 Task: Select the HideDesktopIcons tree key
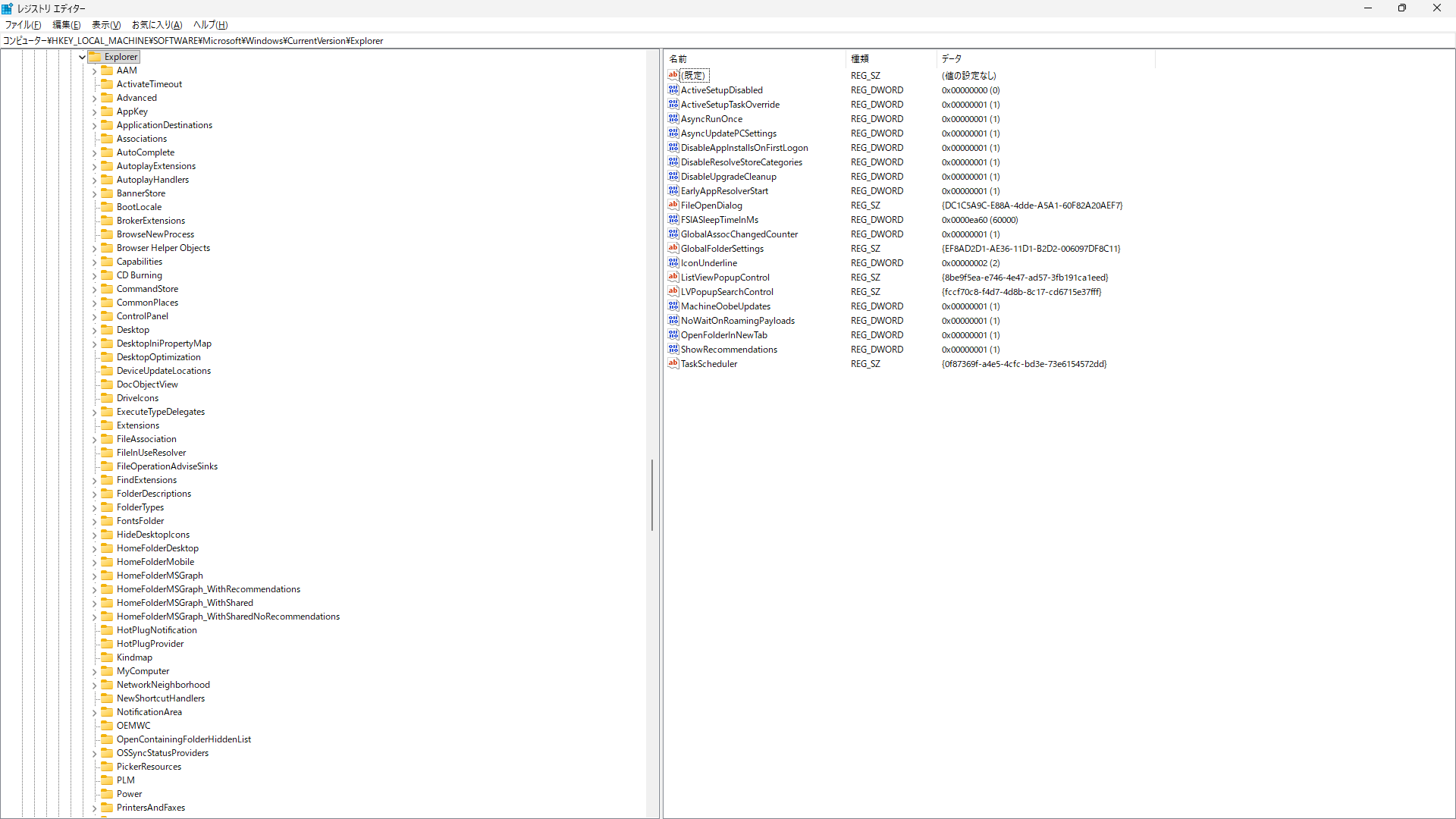pyautogui.click(x=153, y=535)
